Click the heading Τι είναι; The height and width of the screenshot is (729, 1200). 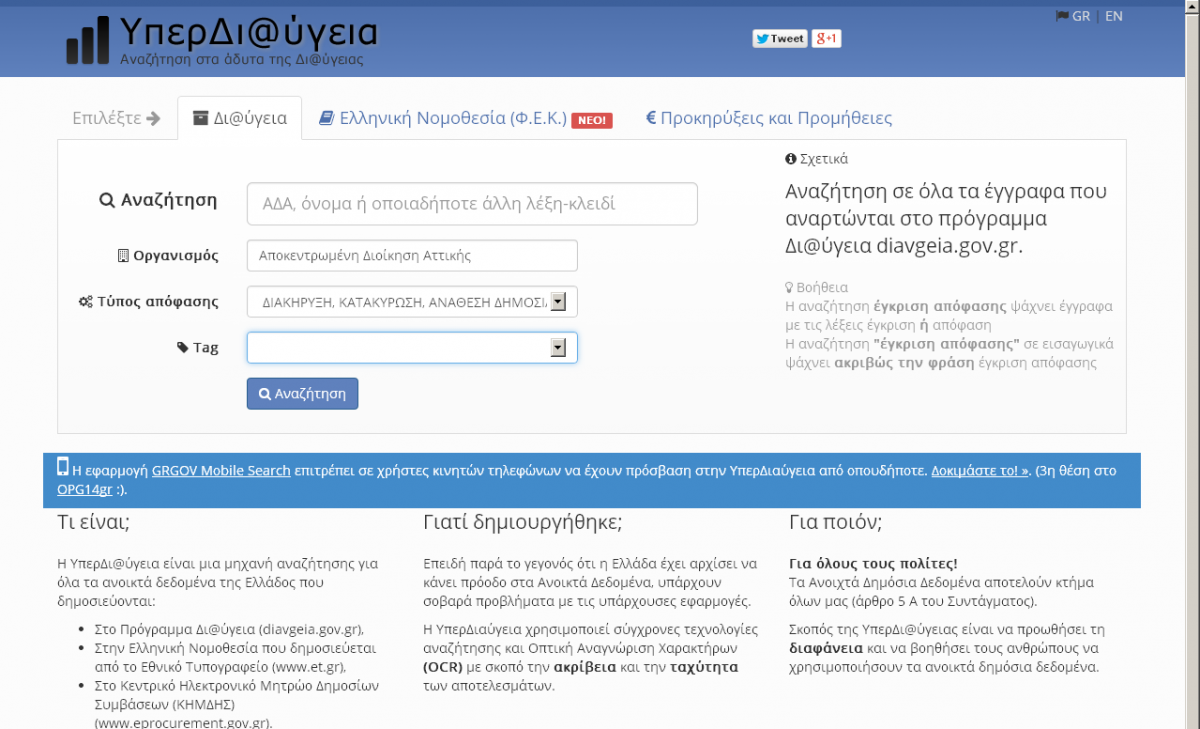[x=94, y=522]
